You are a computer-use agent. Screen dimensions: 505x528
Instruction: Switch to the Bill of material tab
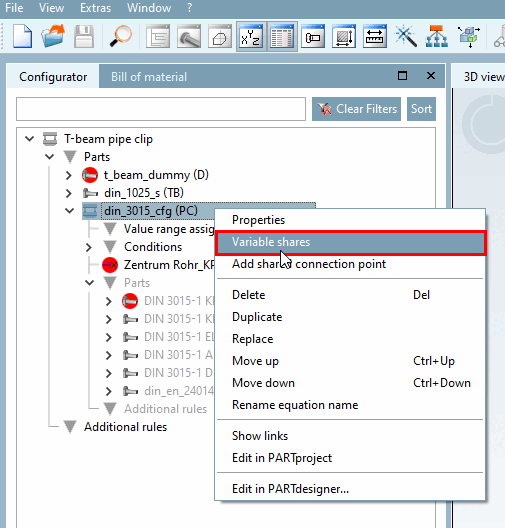[x=149, y=77]
